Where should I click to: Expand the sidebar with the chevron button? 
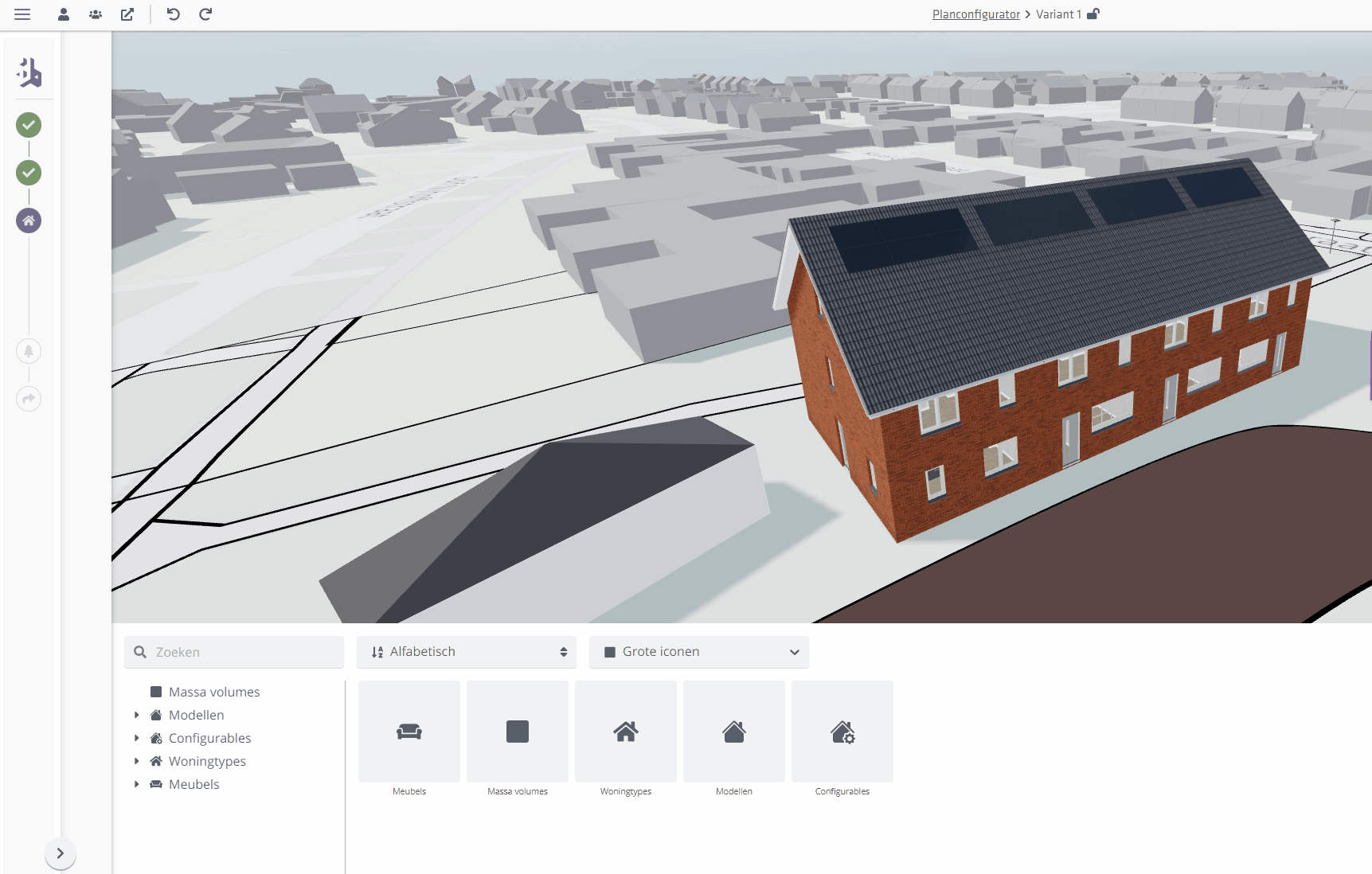[61, 853]
